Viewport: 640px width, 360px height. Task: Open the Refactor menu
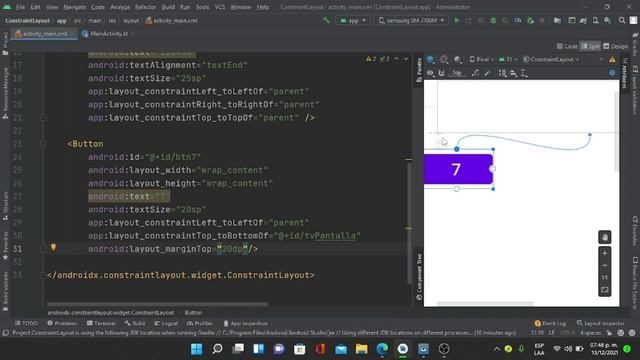[145, 7]
